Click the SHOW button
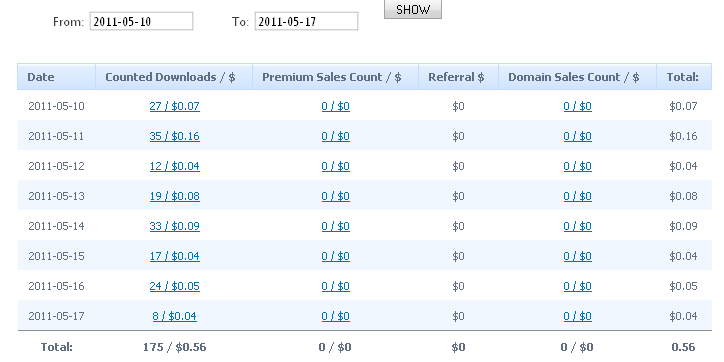724x362 pixels. point(413,9)
